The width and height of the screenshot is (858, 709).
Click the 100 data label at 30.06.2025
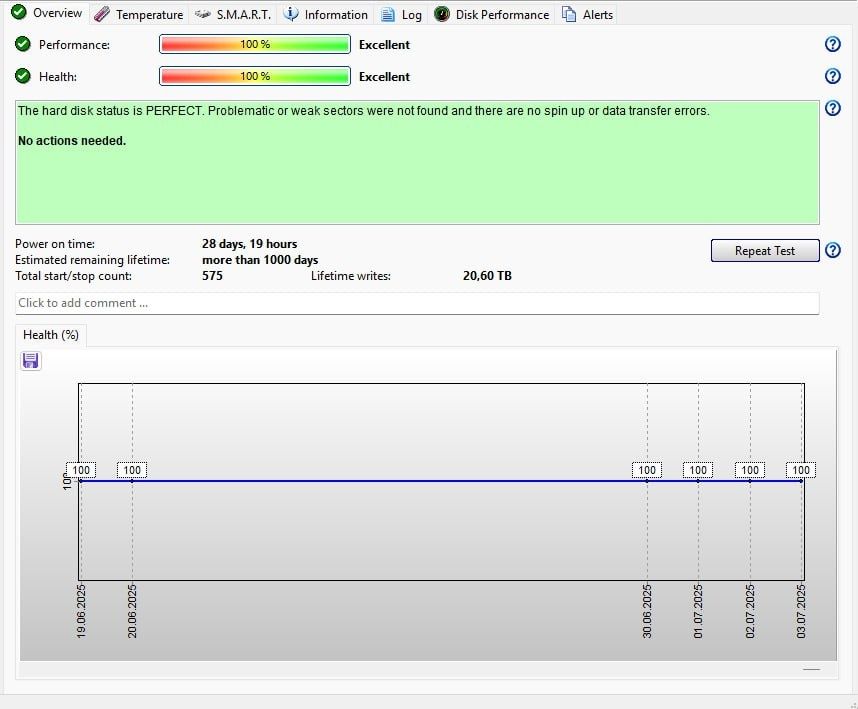coord(647,470)
